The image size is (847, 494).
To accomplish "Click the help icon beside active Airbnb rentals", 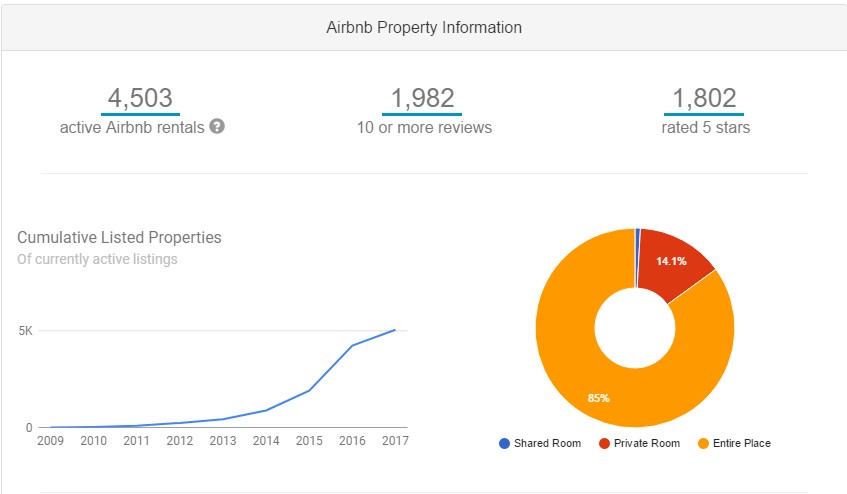I will (217, 126).
